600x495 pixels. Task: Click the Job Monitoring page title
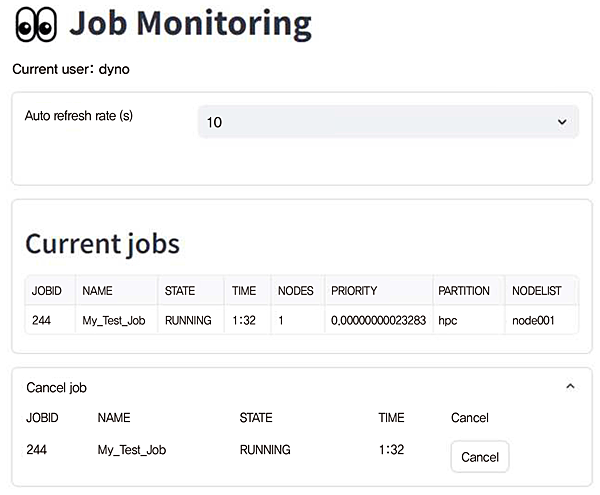190,24
